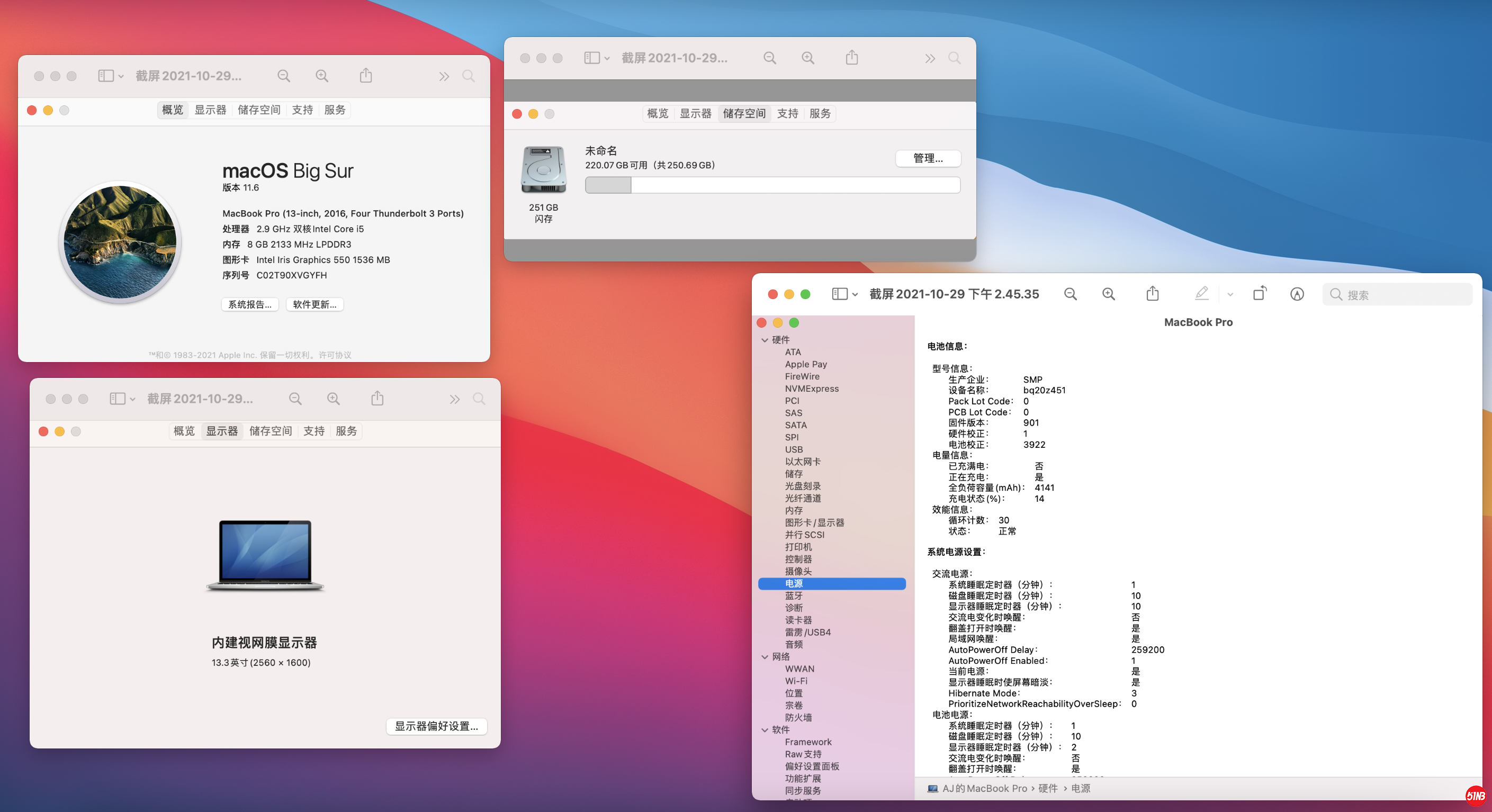This screenshot has width=1492, height=812.
Task: Open the Markup pencil tool in front Preview window
Action: [1202, 294]
